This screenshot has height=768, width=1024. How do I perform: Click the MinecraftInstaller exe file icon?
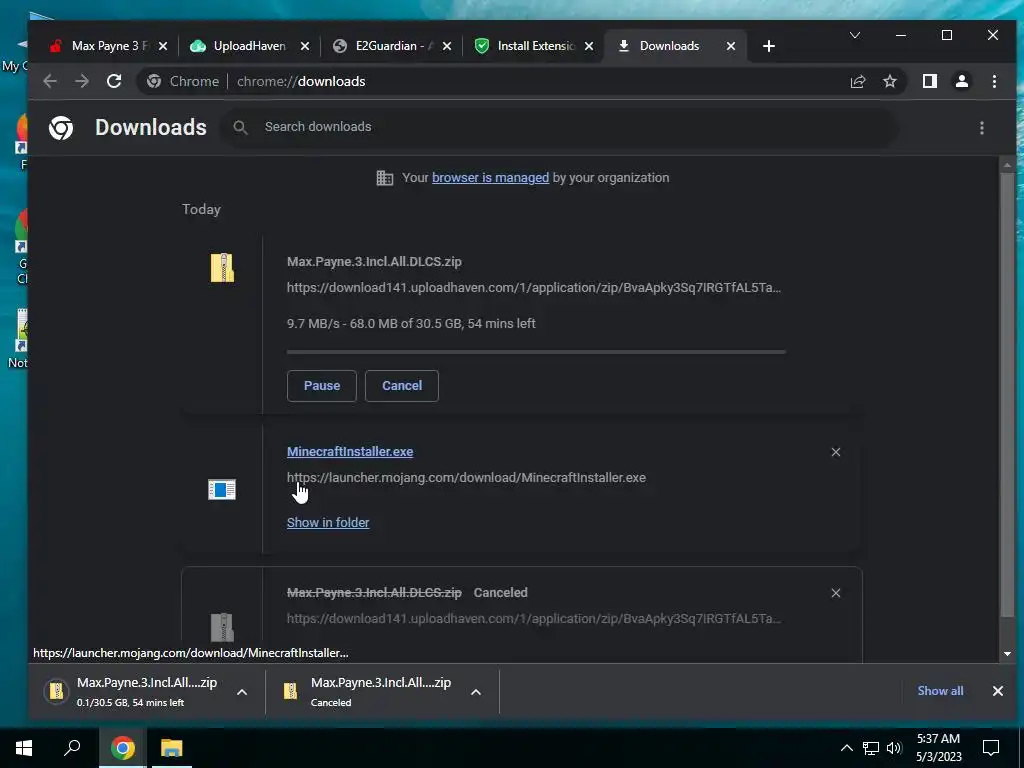[x=222, y=489]
